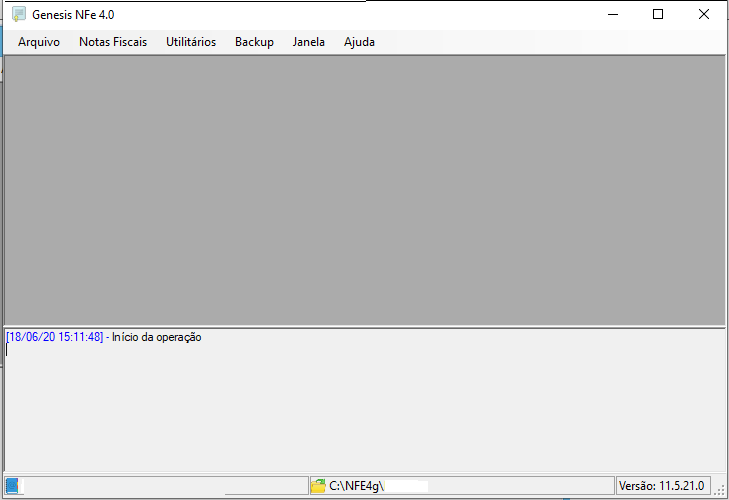Click the Genesis NFe 4.0 title text
The width and height of the screenshot is (729, 500).
[x=73, y=15]
